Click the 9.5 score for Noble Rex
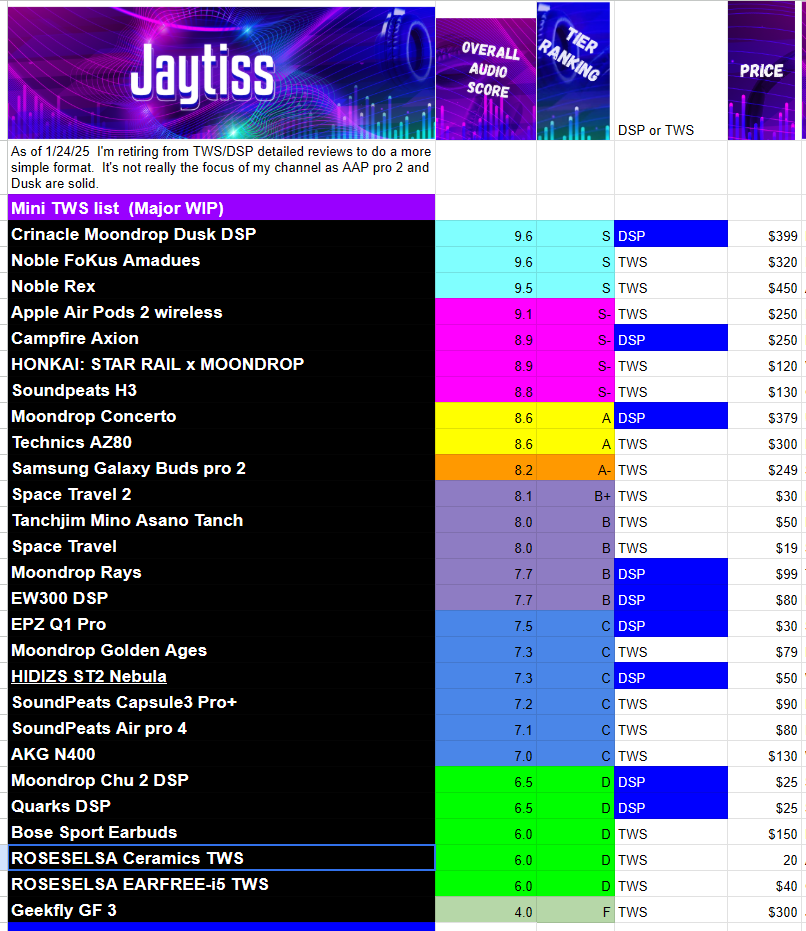The image size is (806, 931). tap(486, 286)
